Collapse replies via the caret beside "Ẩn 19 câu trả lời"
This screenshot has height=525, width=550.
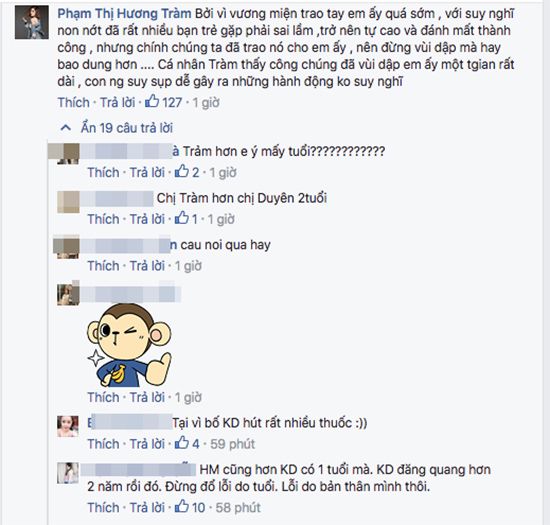tap(66, 128)
